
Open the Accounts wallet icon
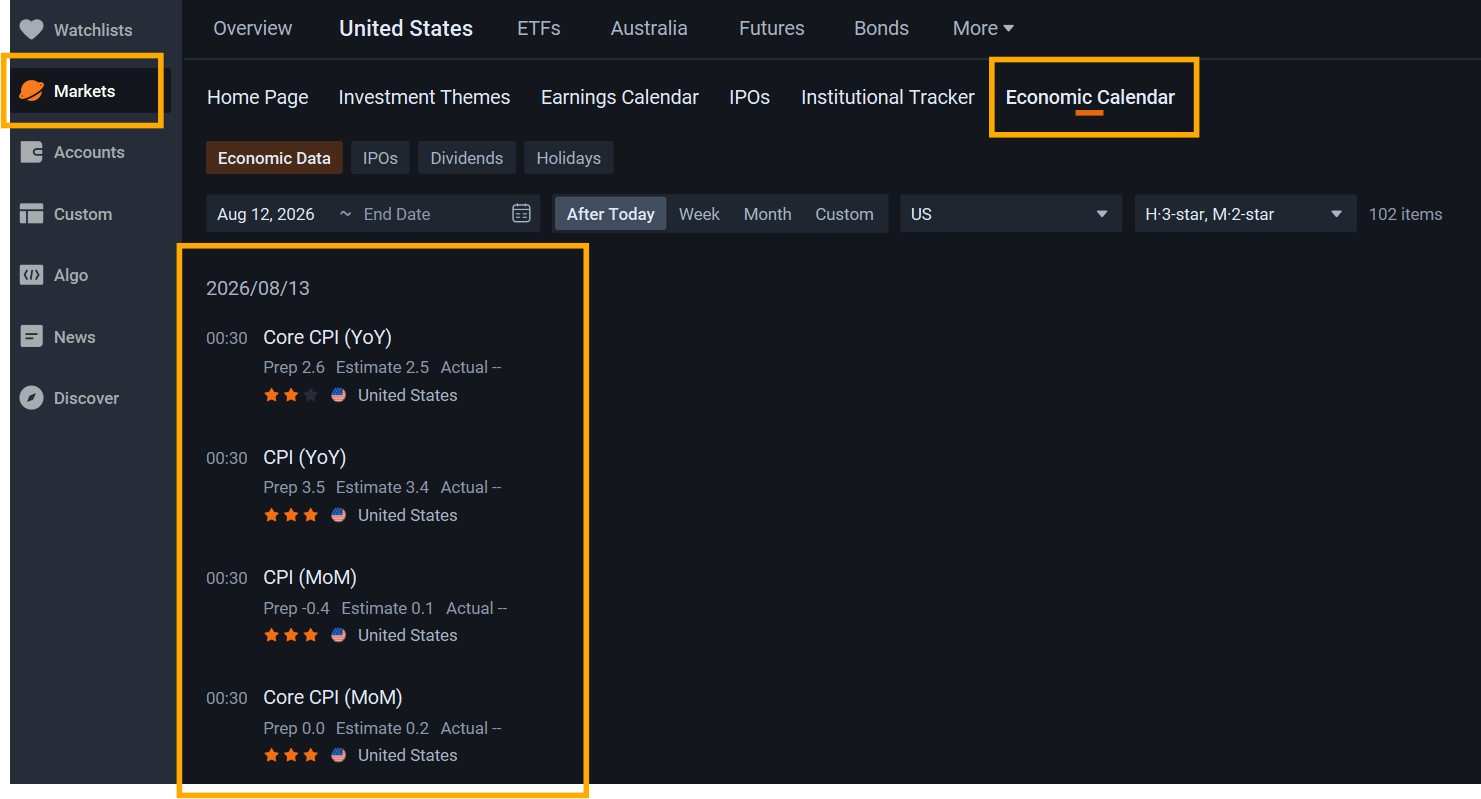pyautogui.click(x=32, y=152)
